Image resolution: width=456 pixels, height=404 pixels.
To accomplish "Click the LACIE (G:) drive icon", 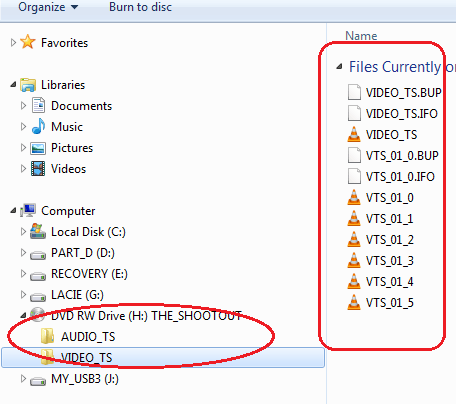I will (38, 297).
